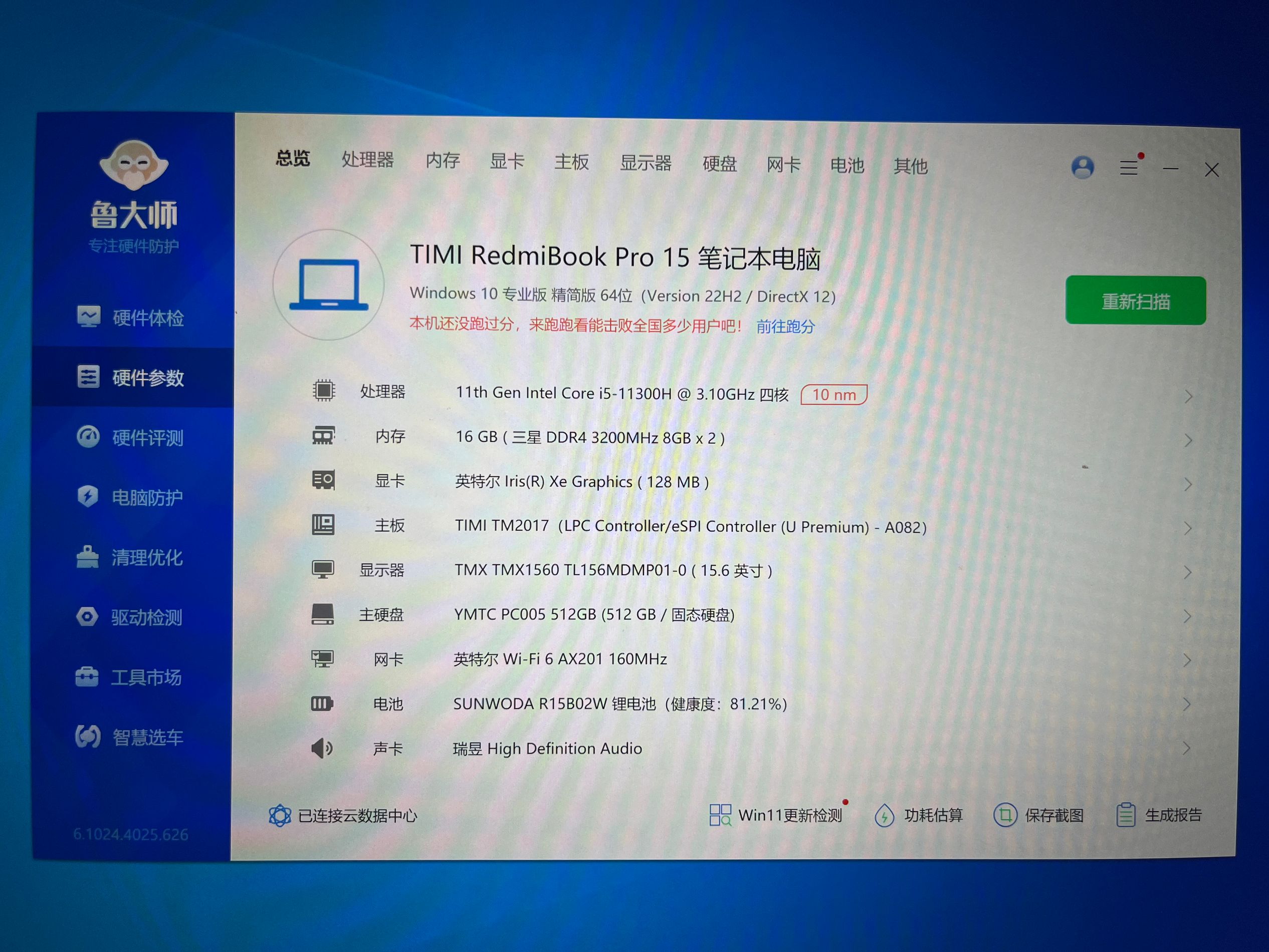
Task: Switch to the 显示器 tab
Action: (x=646, y=163)
